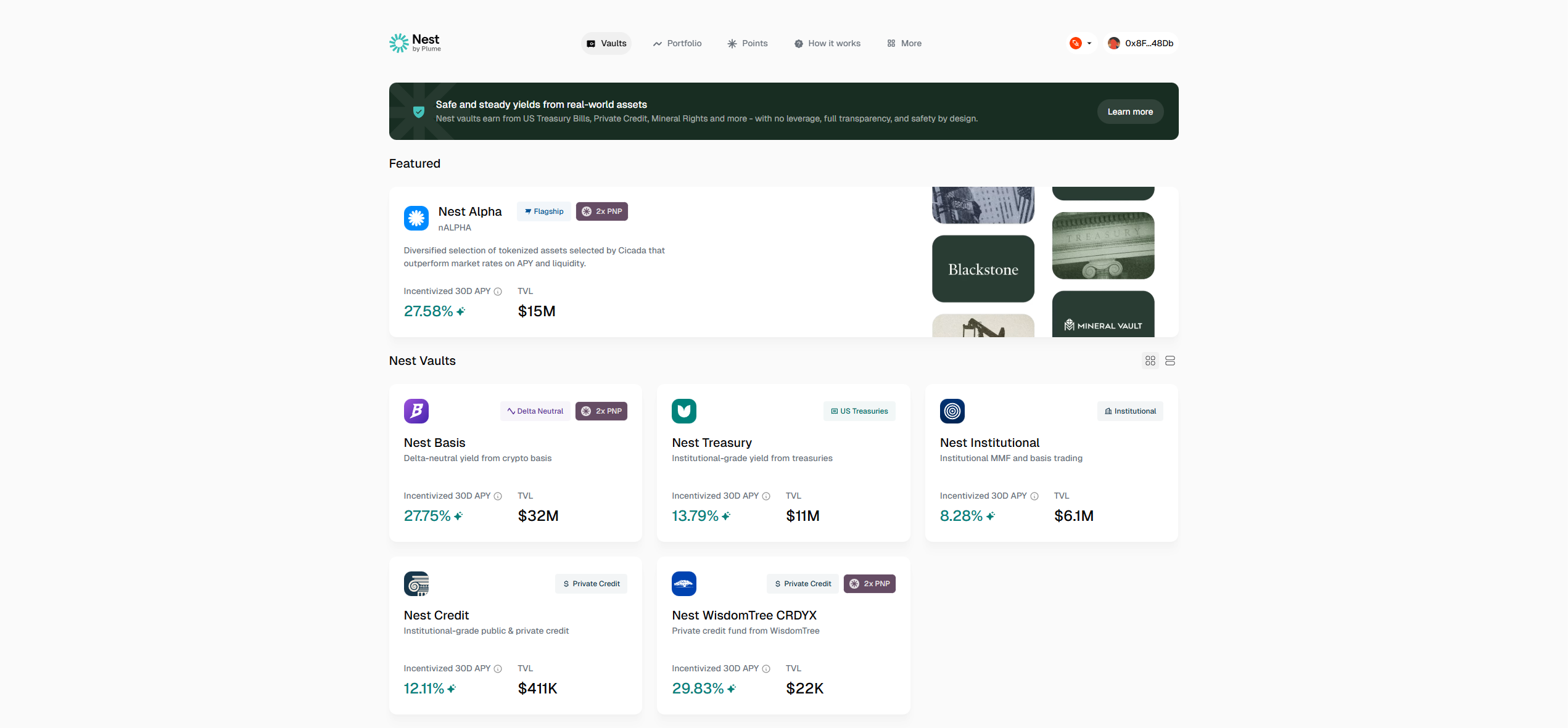Open the network selector dropdown
Image resolution: width=1568 pixels, height=728 pixels.
pyautogui.click(x=1081, y=43)
